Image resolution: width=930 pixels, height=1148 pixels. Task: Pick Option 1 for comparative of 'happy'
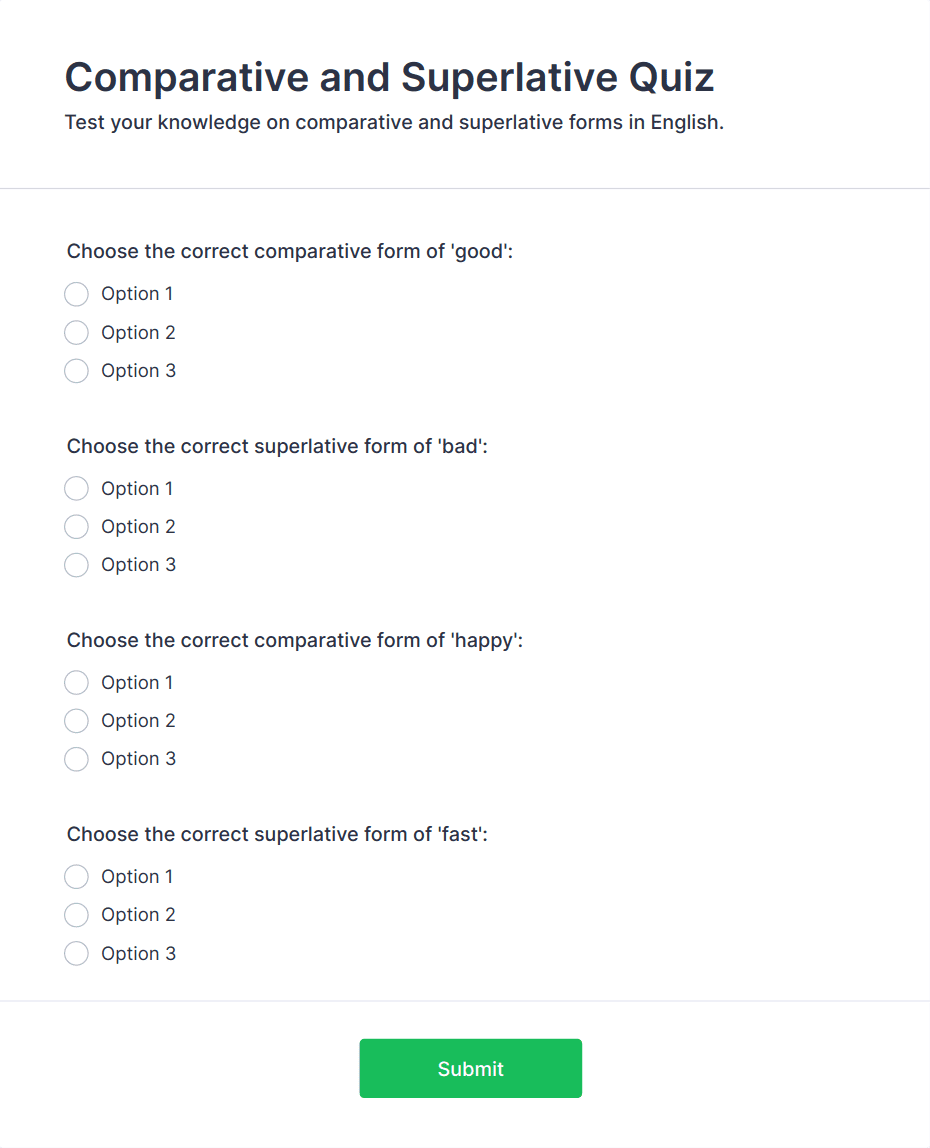click(x=77, y=683)
